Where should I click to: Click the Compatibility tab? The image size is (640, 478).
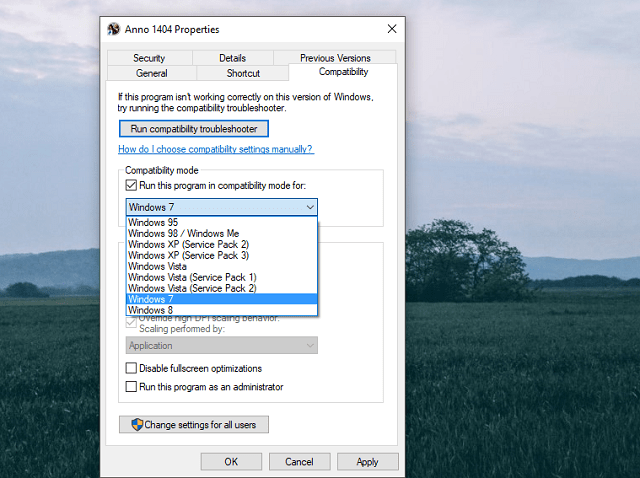tap(343, 72)
